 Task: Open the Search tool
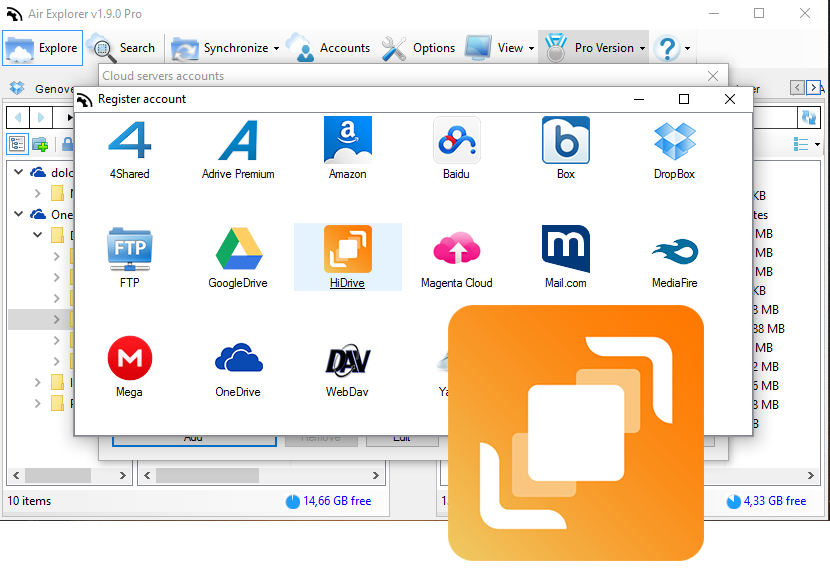(124, 48)
